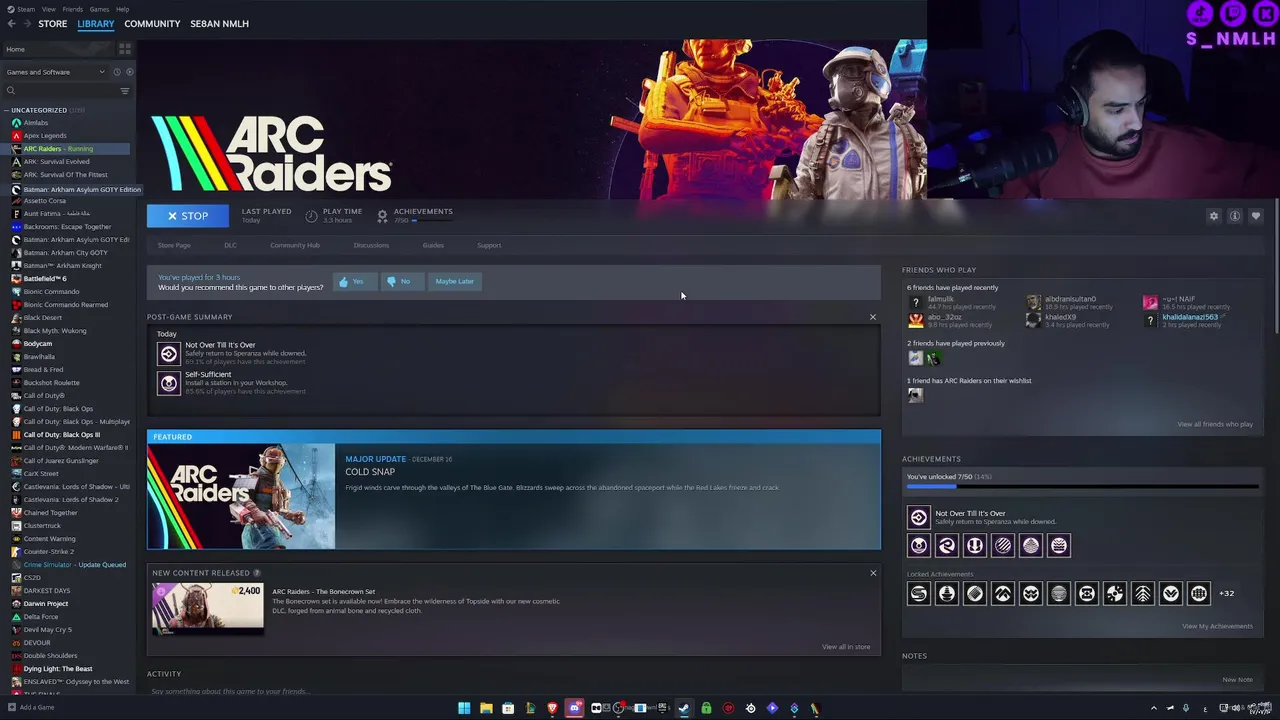Open game info icon

tap(1235, 216)
